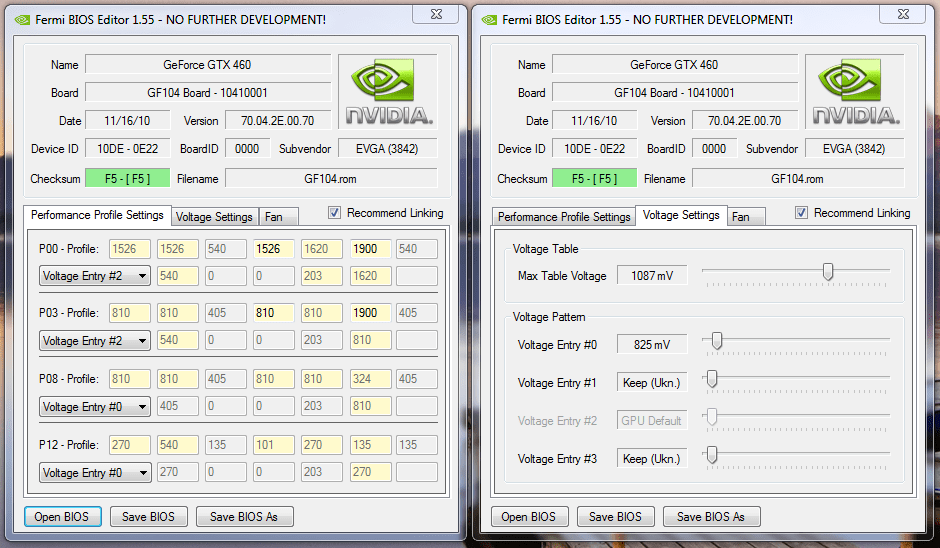This screenshot has height=548, width=940.
Task: Click P08 second-row field showing 405
Action: [x=177, y=406]
